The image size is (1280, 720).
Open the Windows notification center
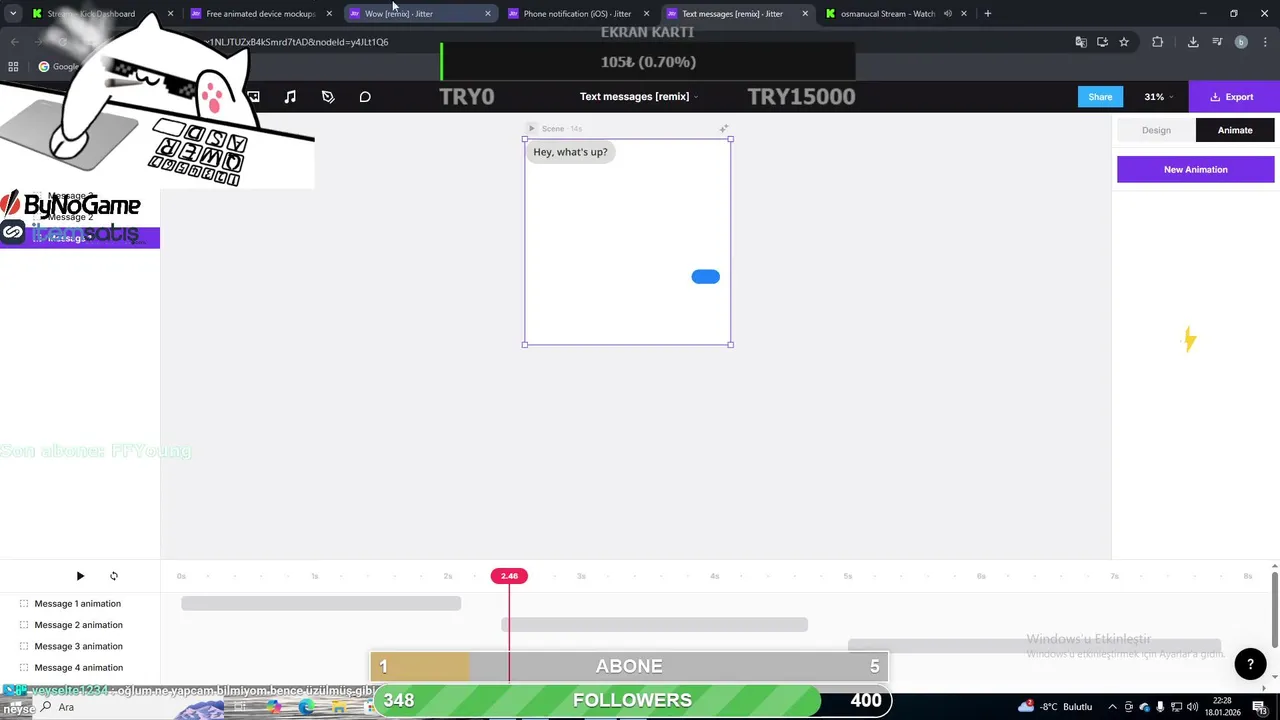click(x=1259, y=707)
